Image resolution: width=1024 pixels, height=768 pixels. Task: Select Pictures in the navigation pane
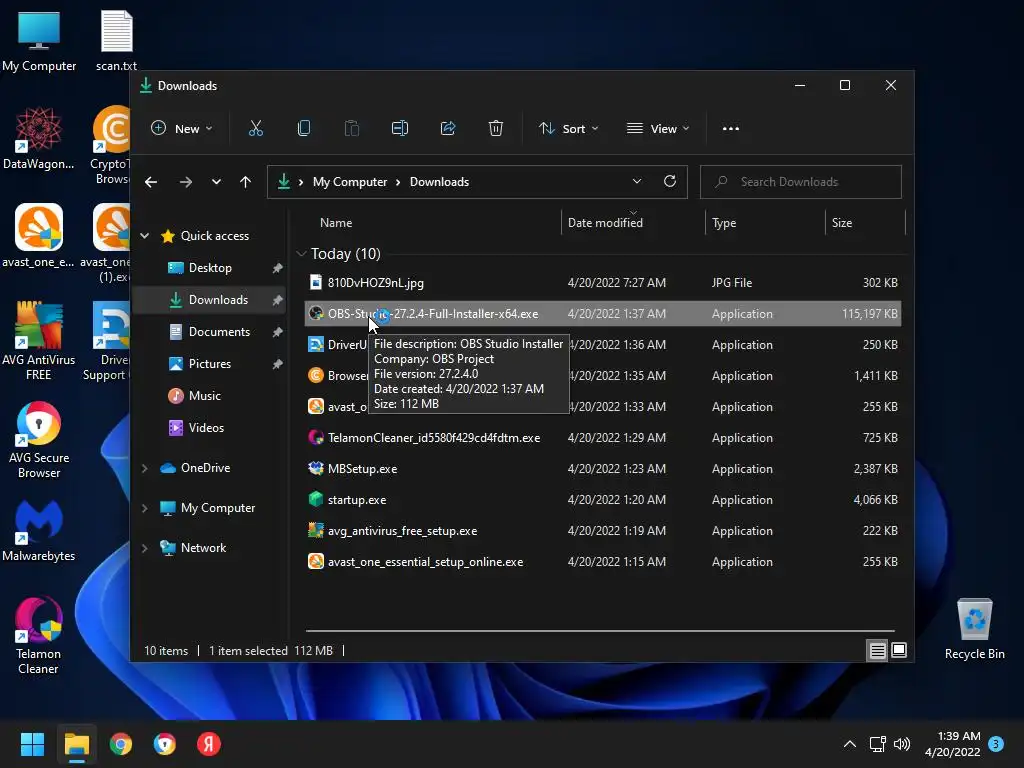pyautogui.click(x=210, y=364)
